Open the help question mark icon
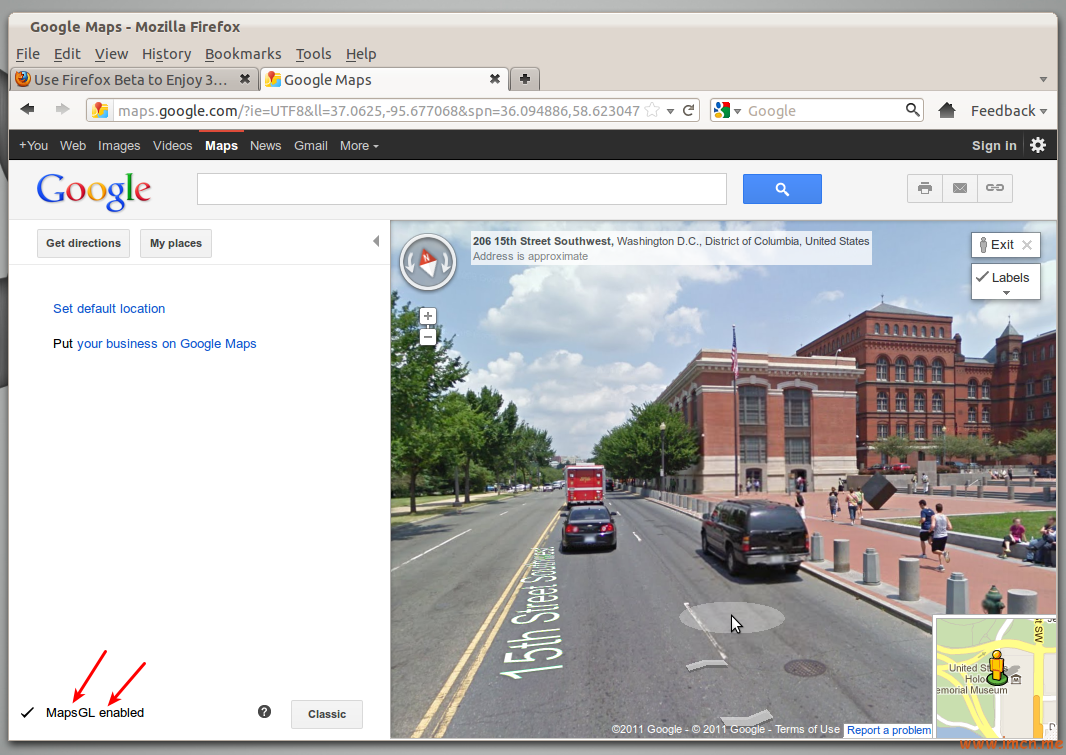Image resolution: width=1066 pixels, height=755 pixels. [x=264, y=712]
